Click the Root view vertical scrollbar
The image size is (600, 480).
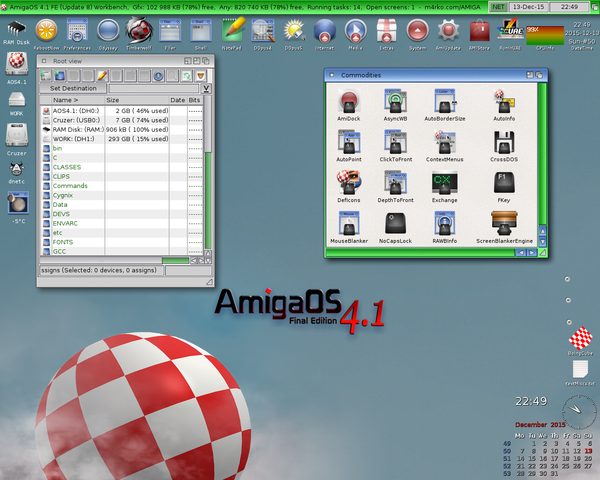tap(208, 172)
